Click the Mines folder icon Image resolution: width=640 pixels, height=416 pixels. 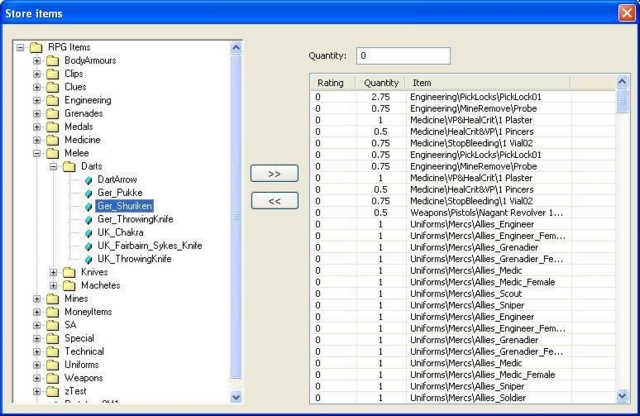[x=52, y=299]
